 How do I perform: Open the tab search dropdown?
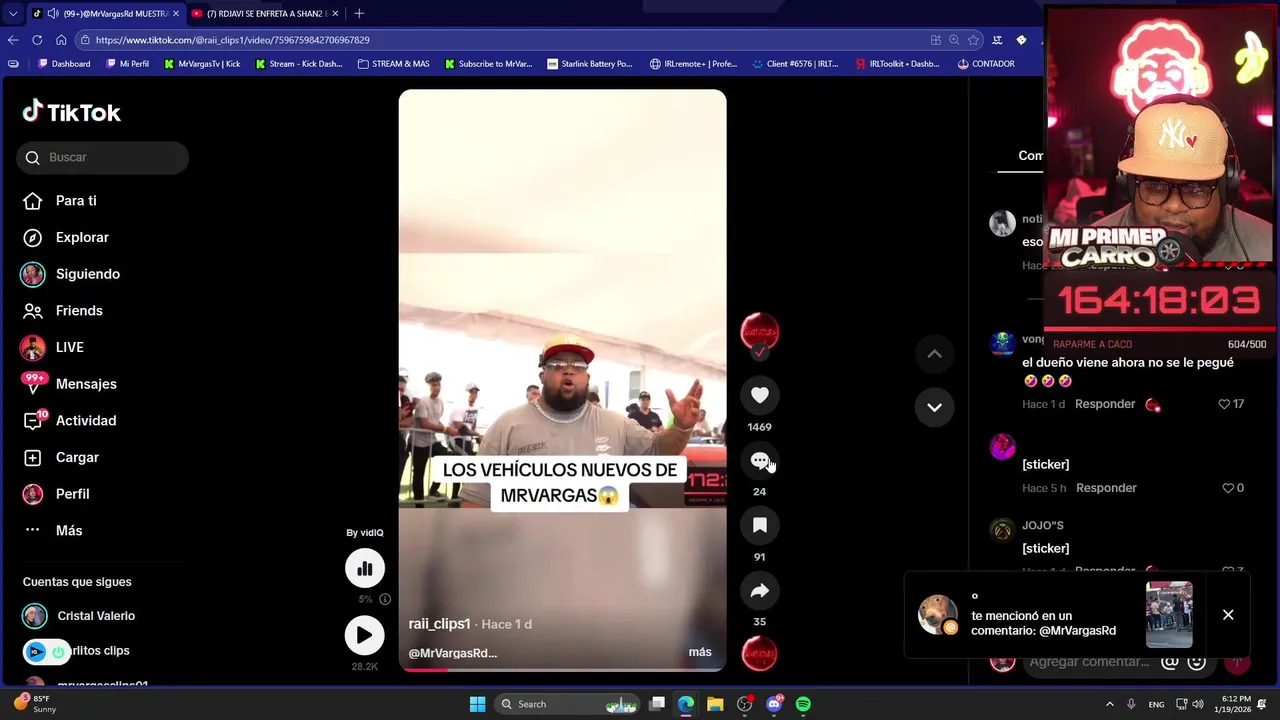pyautogui.click(x=12, y=13)
